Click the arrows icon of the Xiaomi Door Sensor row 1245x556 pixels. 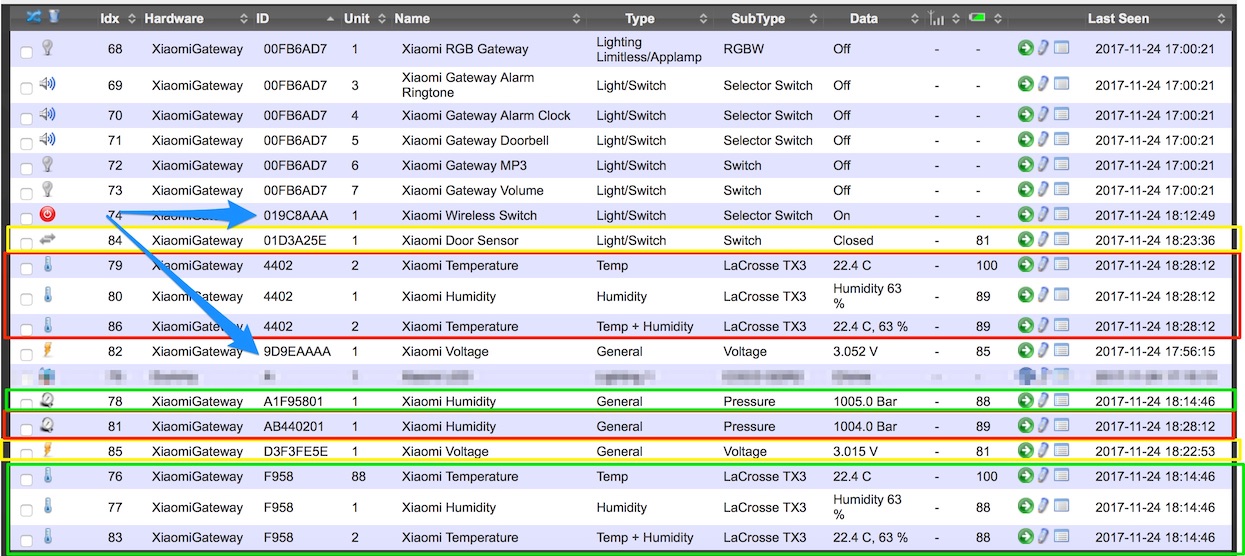[47, 240]
